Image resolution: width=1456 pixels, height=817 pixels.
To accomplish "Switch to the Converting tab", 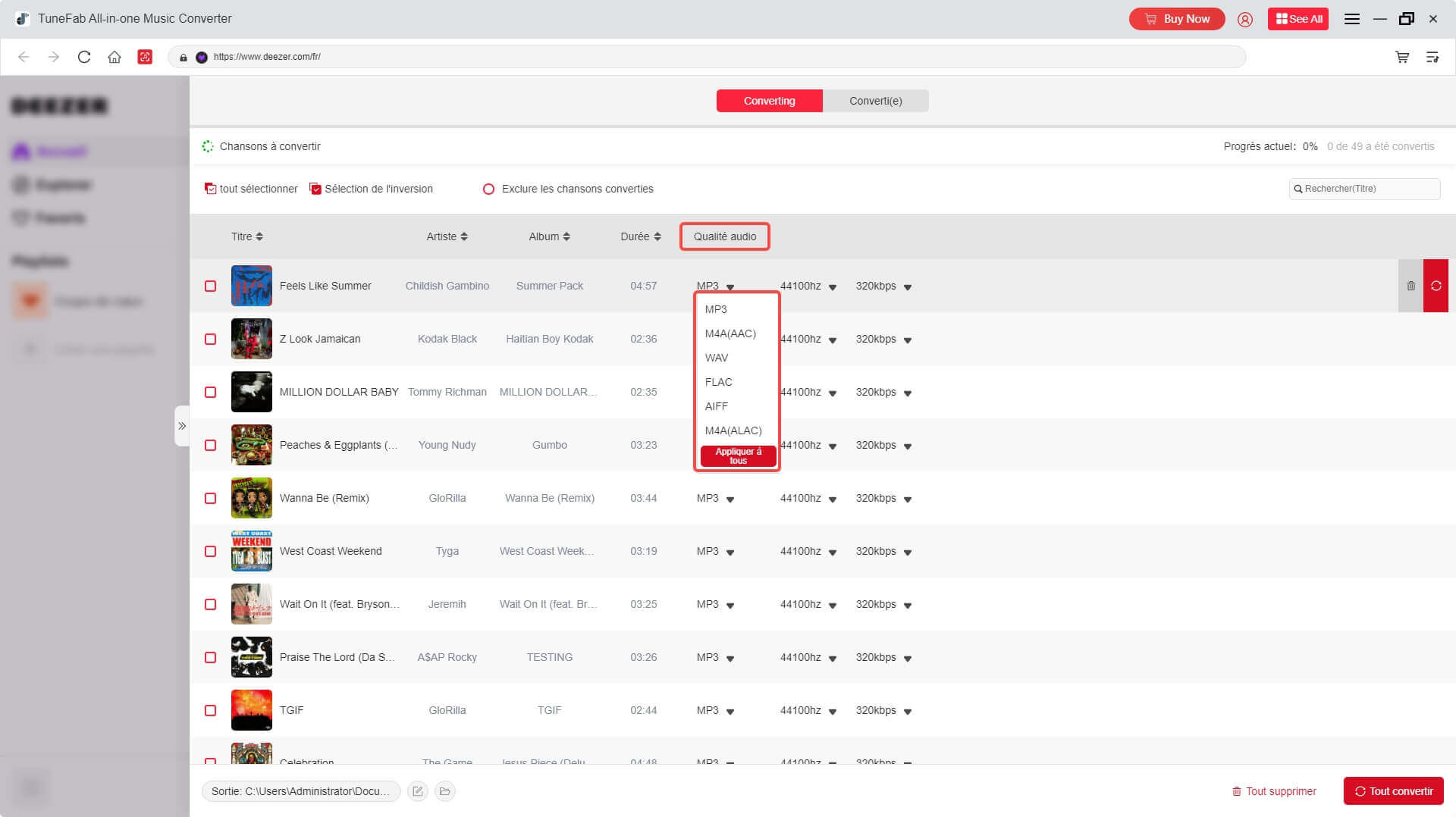I will (x=769, y=101).
